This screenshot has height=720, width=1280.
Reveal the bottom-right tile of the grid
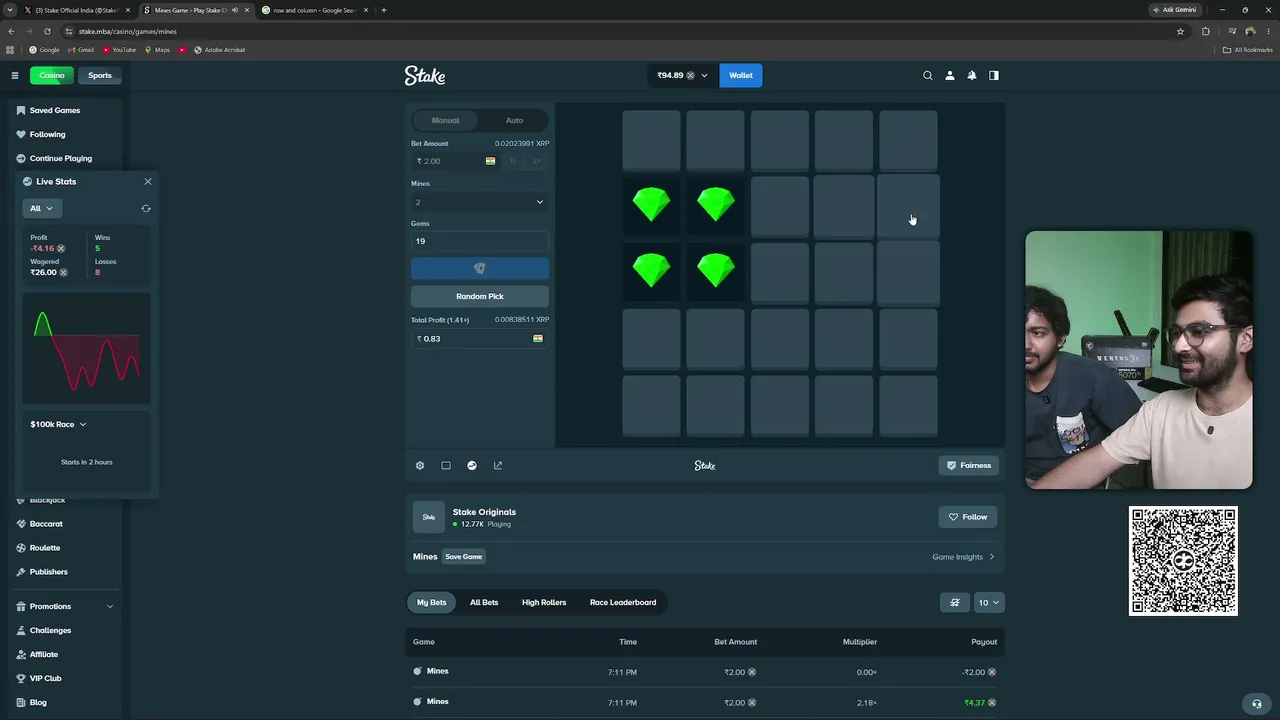click(908, 406)
